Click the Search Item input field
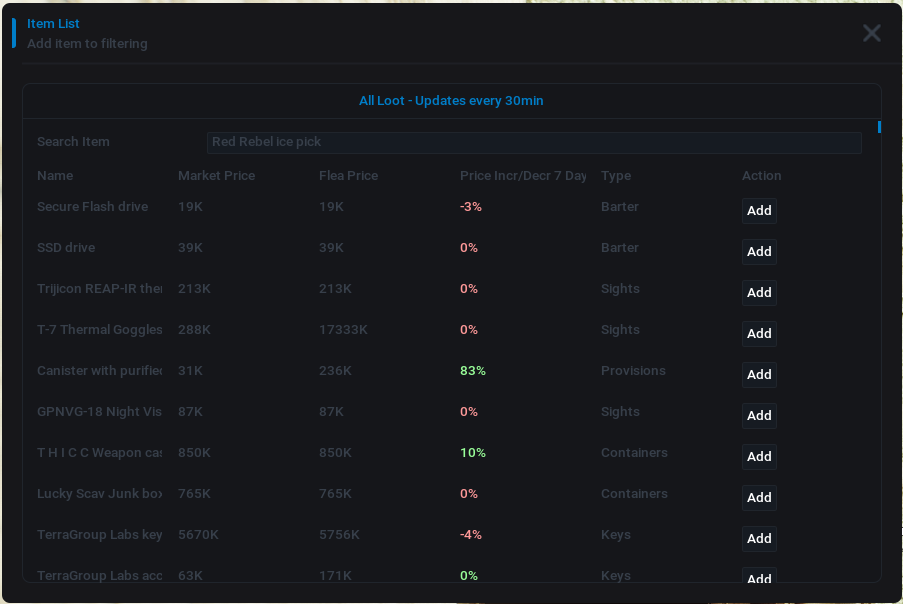The image size is (903, 604). click(x=534, y=142)
